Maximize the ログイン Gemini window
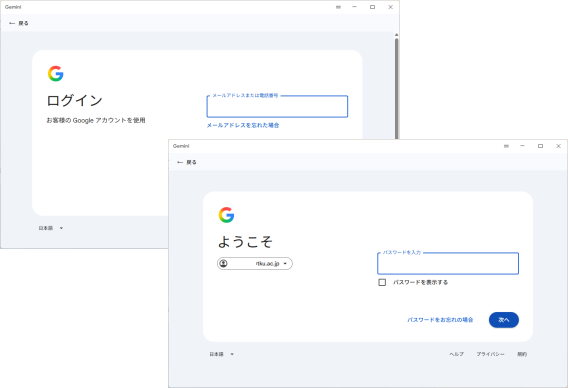 point(372,7)
